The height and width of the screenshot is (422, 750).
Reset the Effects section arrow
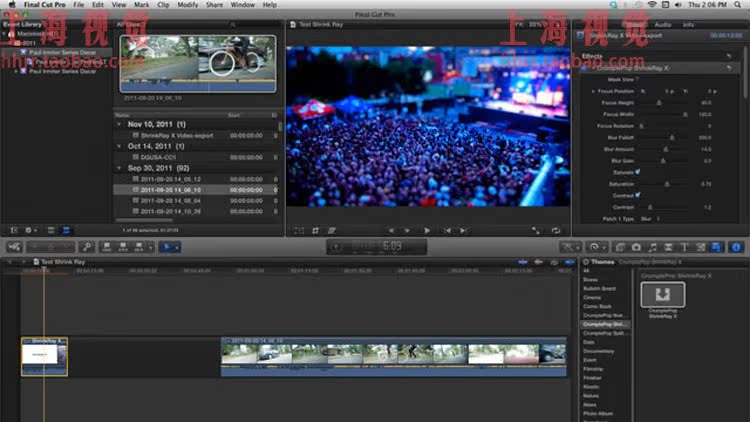(x=729, y=56)
